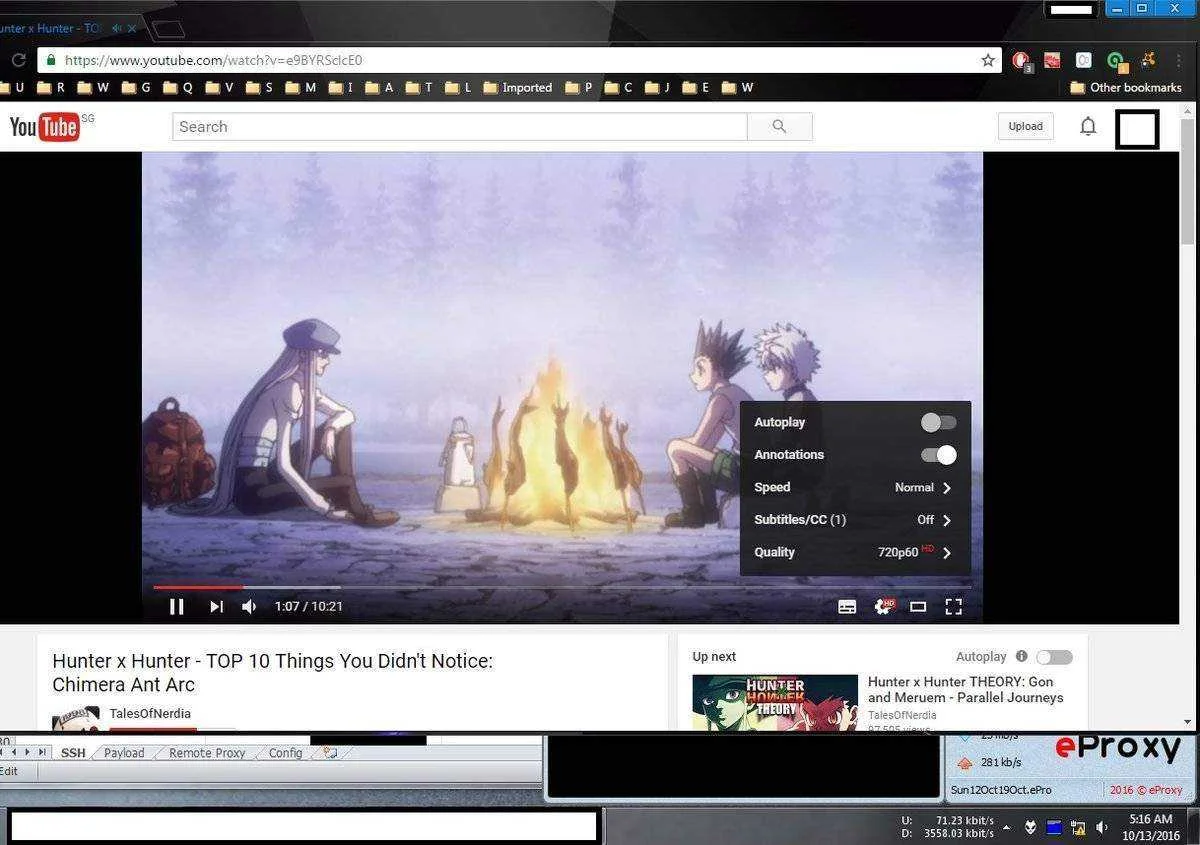The width and height of the screenshot is (1200, 845).
Task: Mute the video player volume
Action: (x=249, y=606)
